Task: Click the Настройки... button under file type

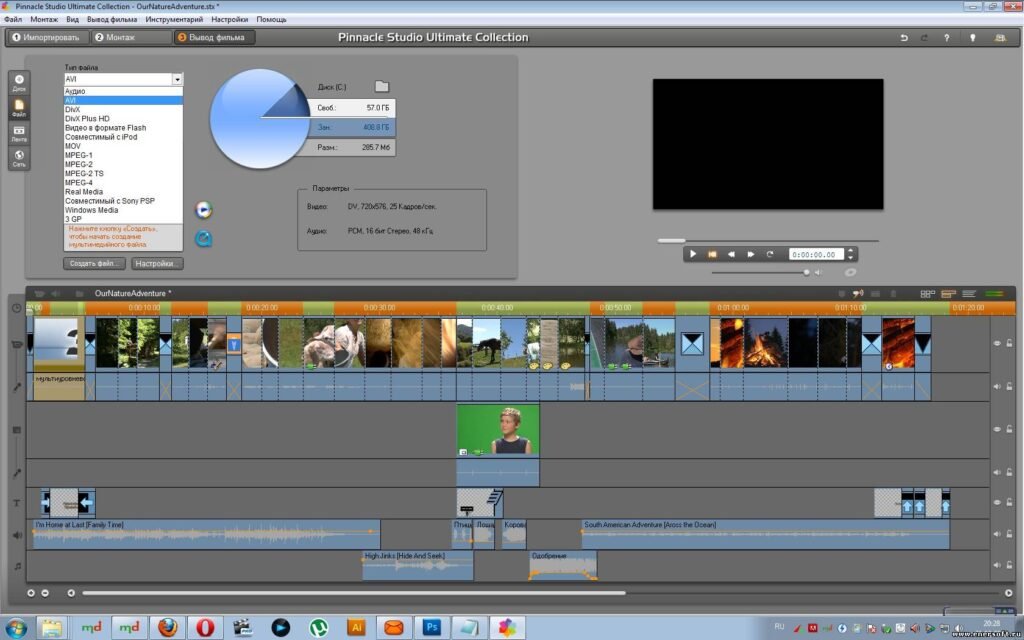Action: pyautogui.click(x=157, y=264)
